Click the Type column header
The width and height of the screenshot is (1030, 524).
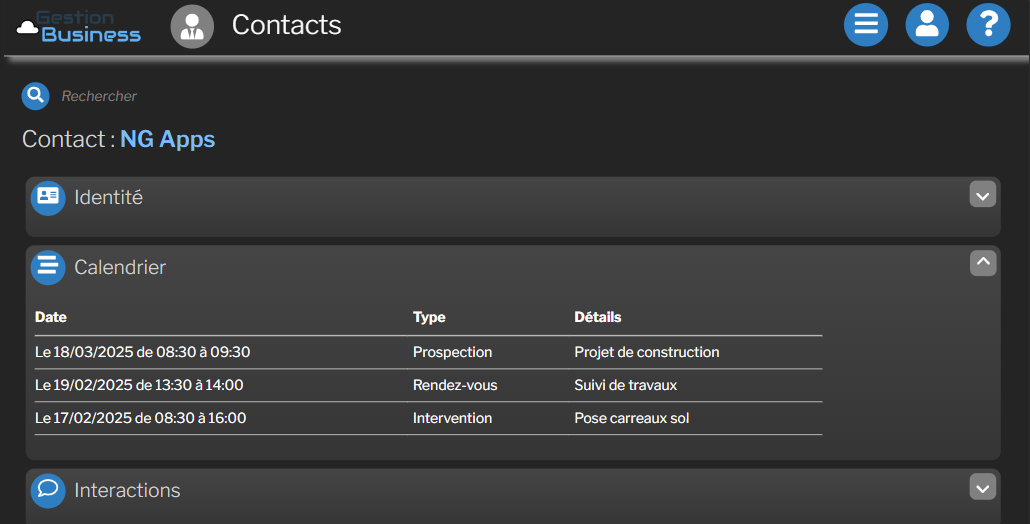click(x=429, y=317)
